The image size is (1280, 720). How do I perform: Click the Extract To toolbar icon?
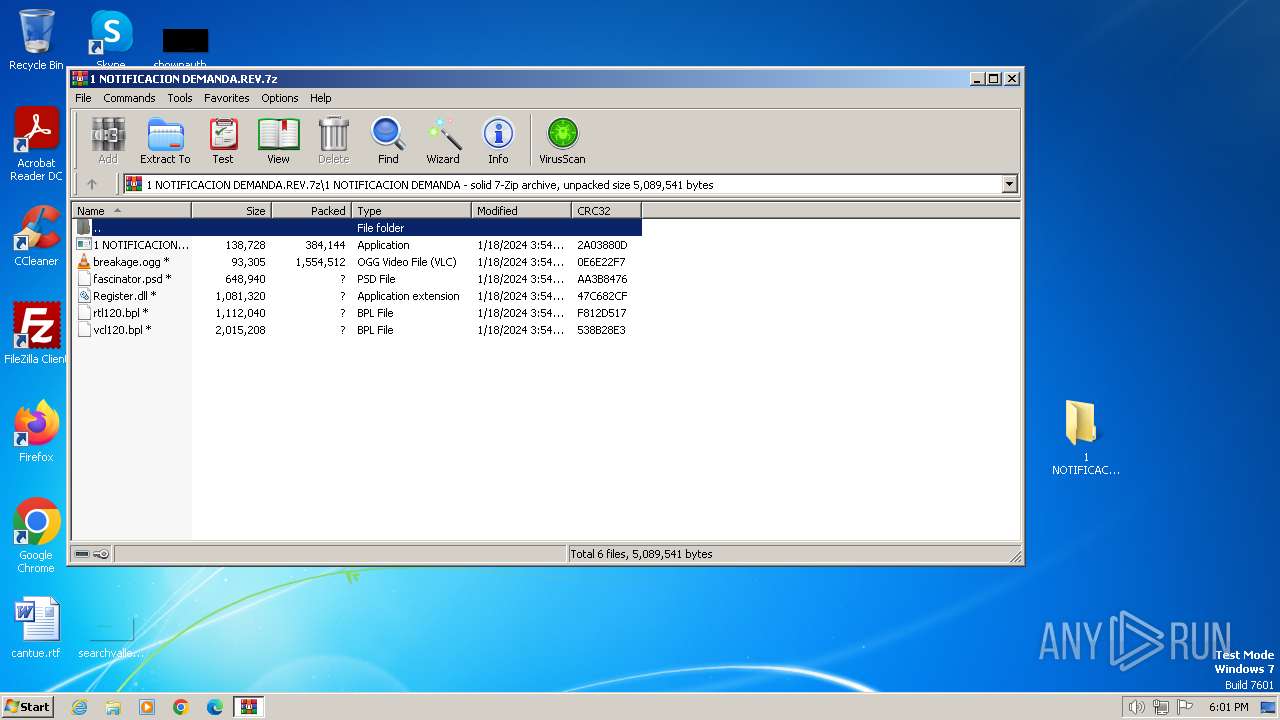165,140
